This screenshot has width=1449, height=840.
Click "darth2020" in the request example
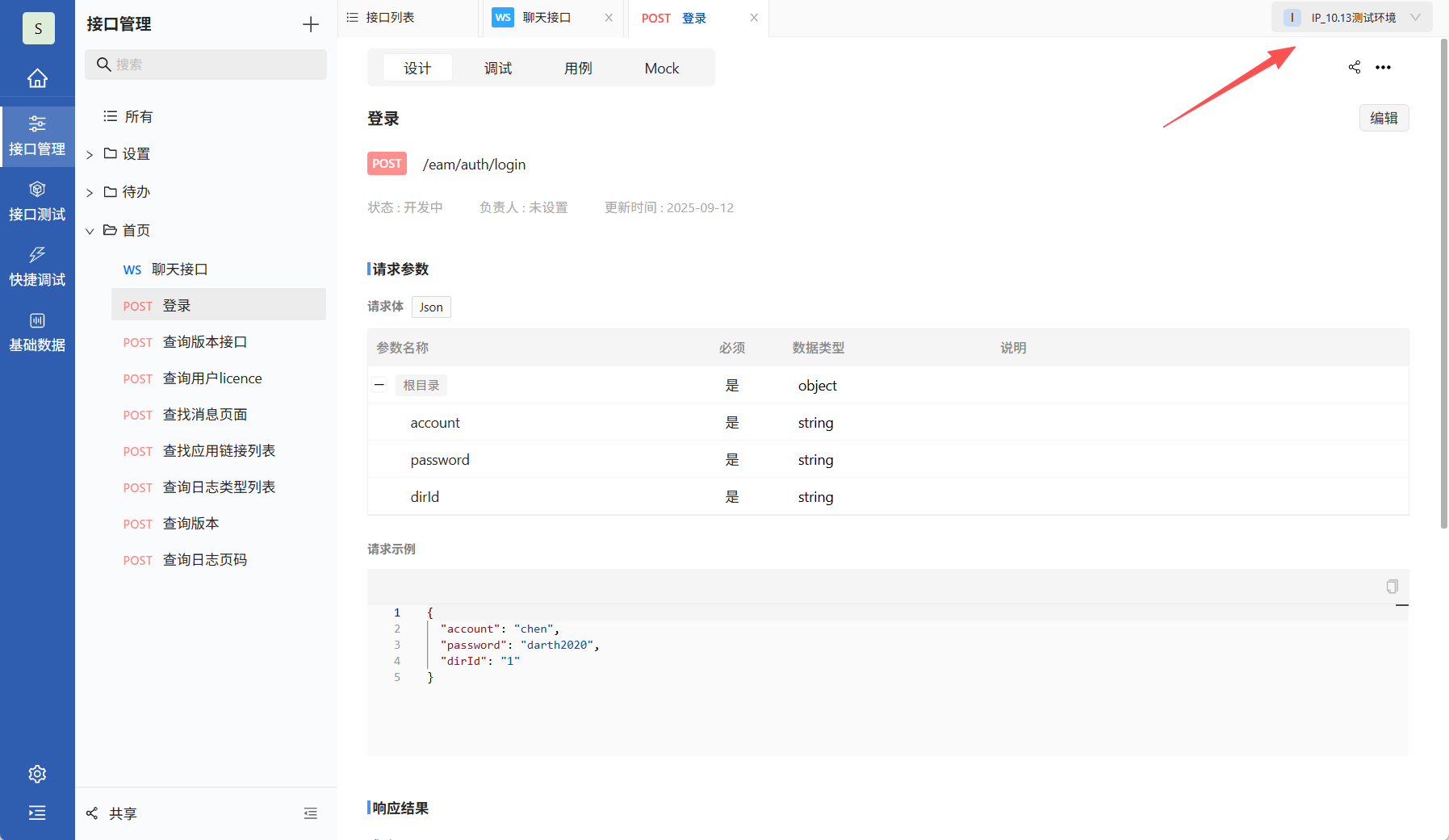557,645
